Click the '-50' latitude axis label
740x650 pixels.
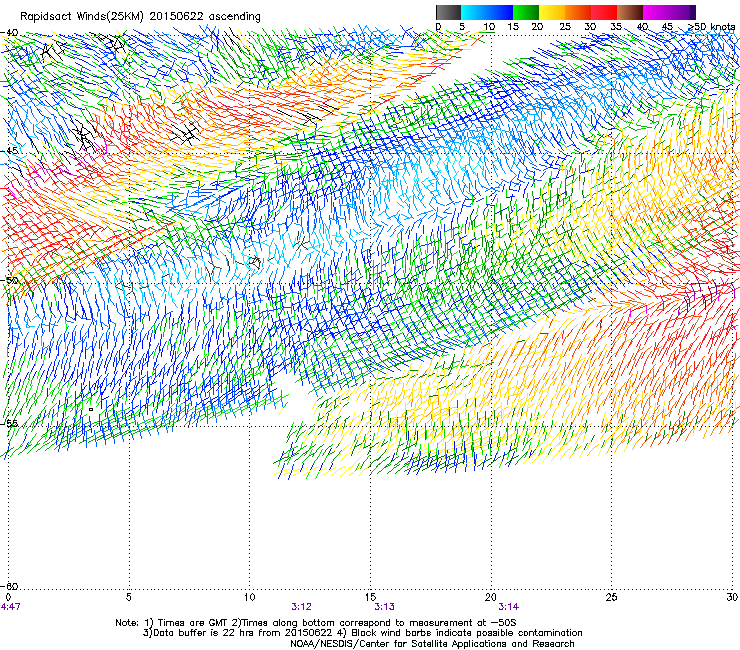tap(10, 280)
